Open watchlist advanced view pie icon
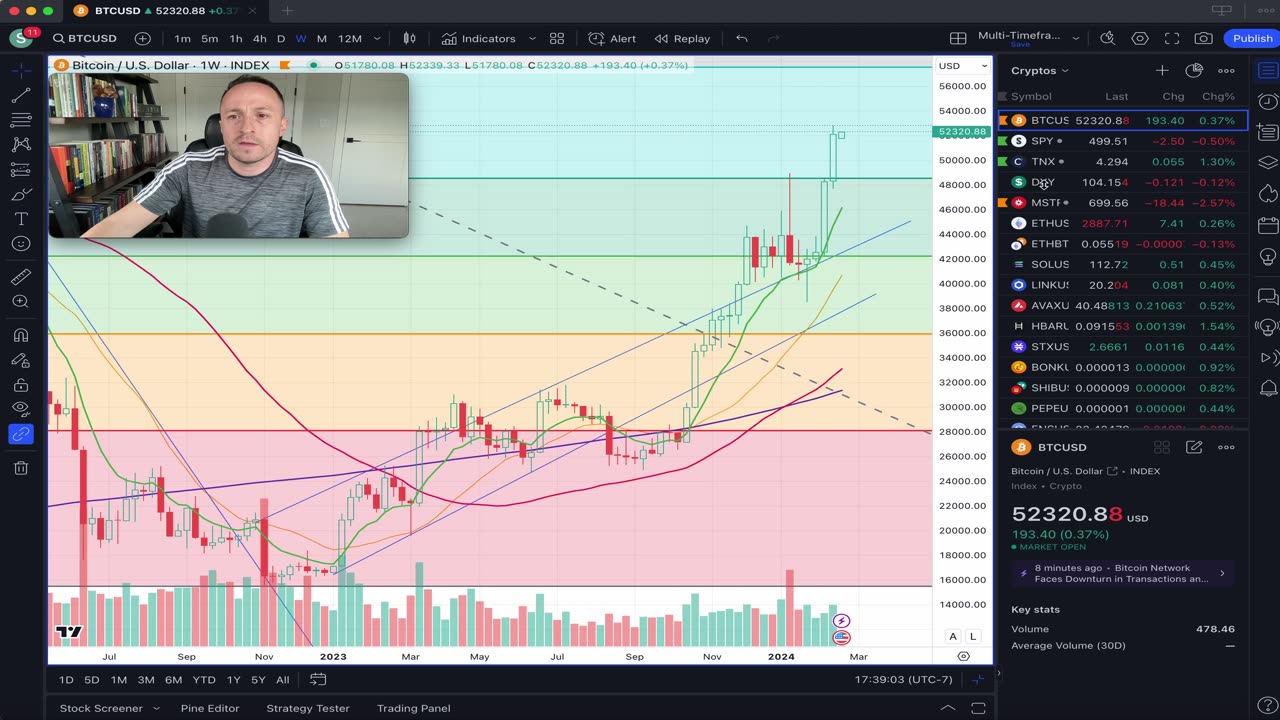This screenshot has height=720, width=1280. pos(1194,71)
